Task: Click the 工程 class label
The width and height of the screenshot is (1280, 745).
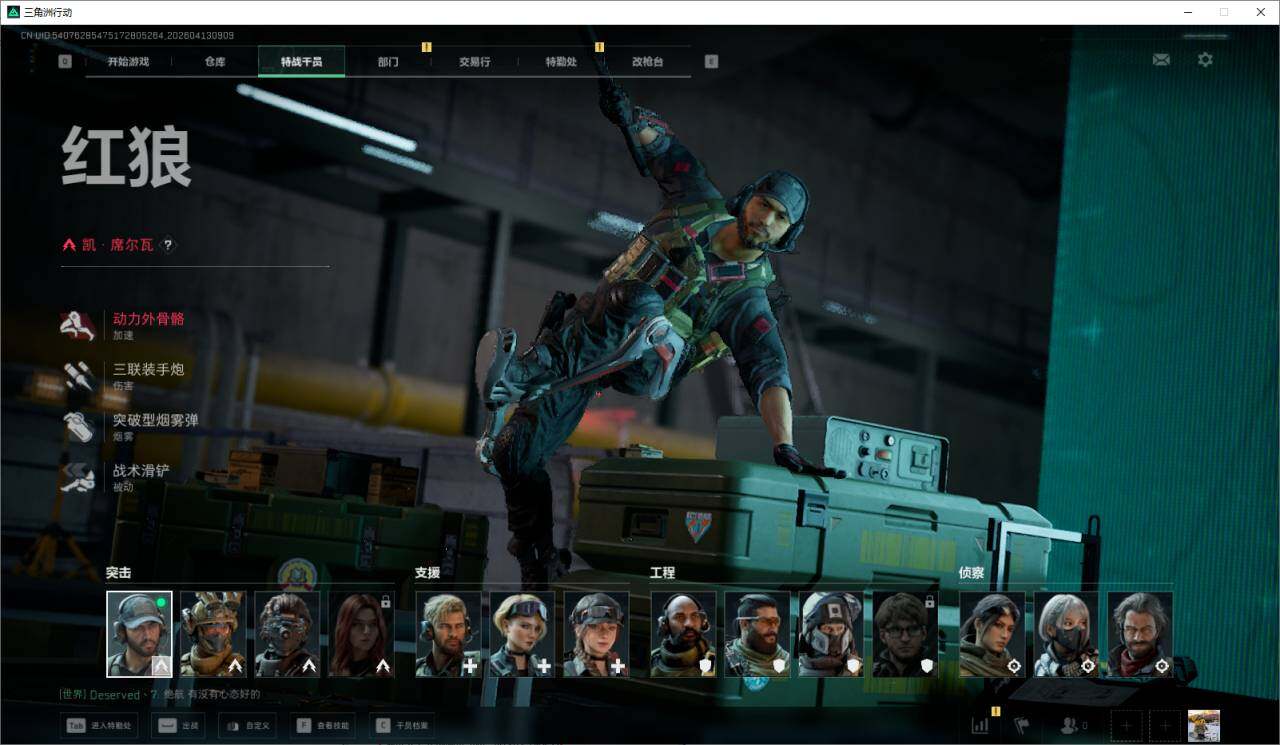Action: click(663, 573)
